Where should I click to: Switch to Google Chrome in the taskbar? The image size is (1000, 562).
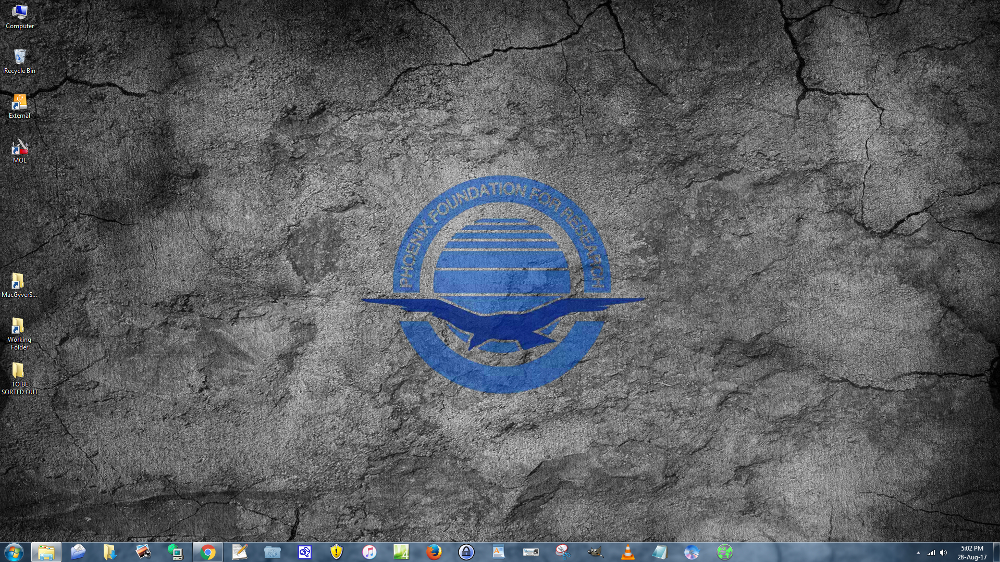click(x=208, y=552)
